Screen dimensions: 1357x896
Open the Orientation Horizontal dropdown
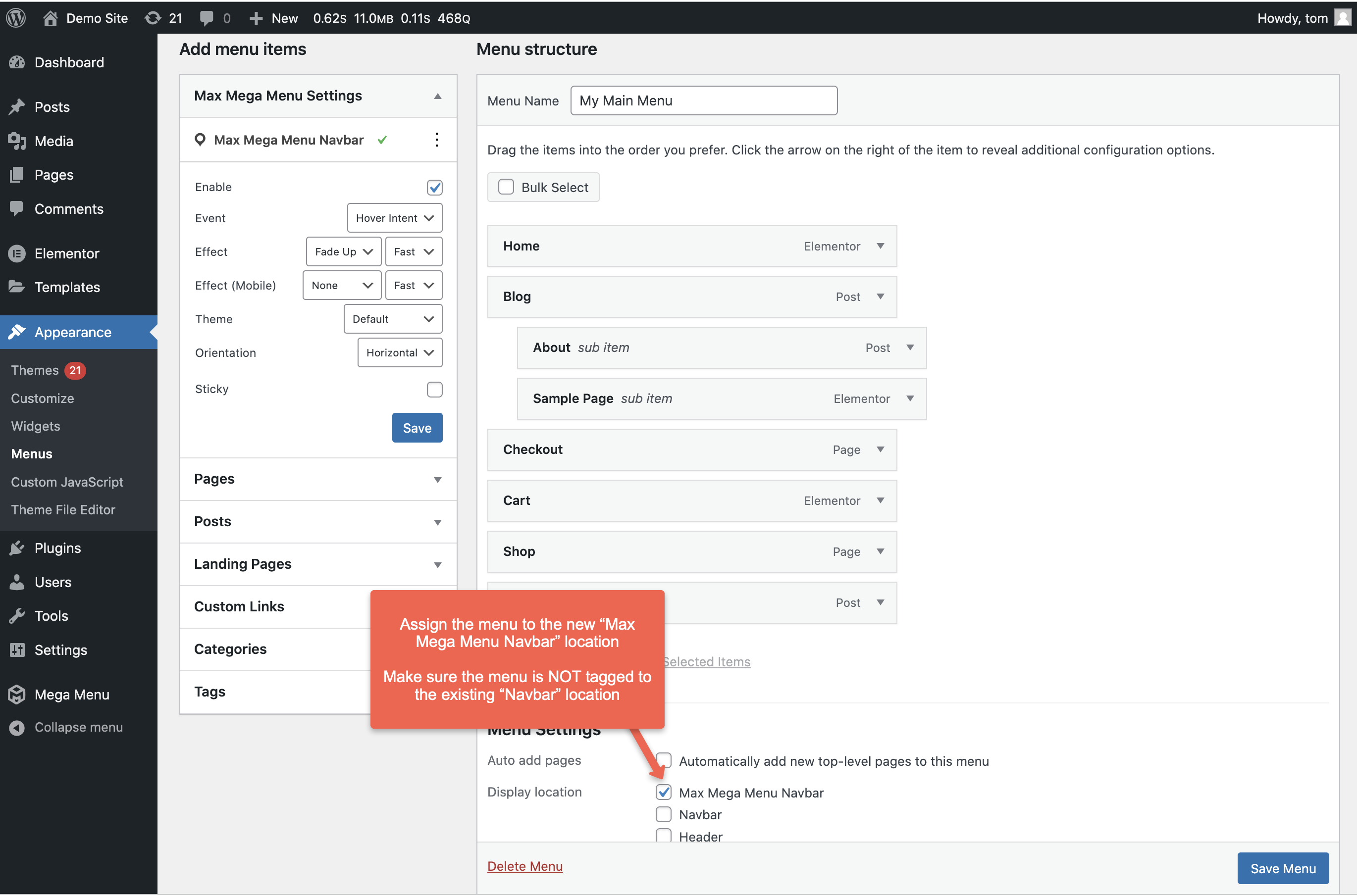tap(400, 352)
